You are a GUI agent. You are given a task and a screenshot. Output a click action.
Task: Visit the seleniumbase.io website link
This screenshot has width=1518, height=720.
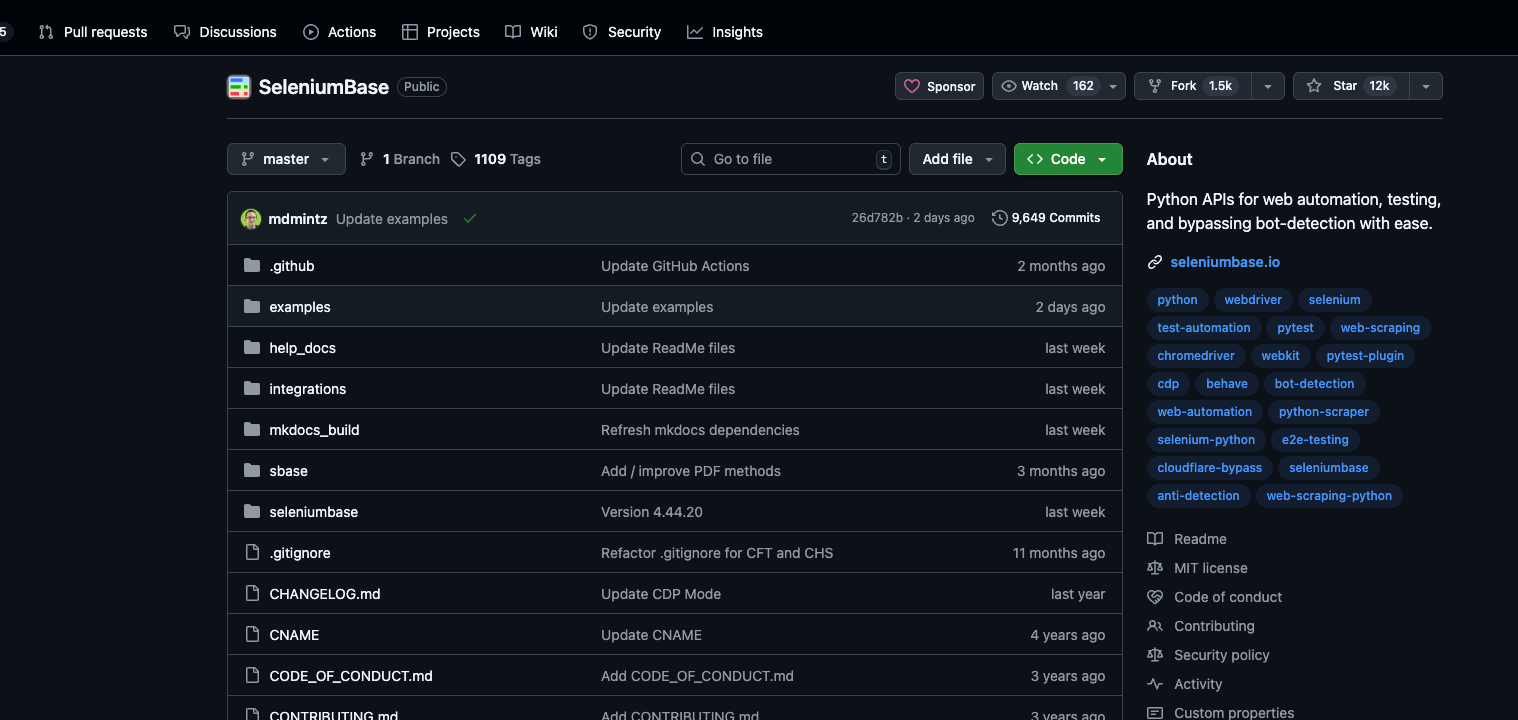point(1224,261)
